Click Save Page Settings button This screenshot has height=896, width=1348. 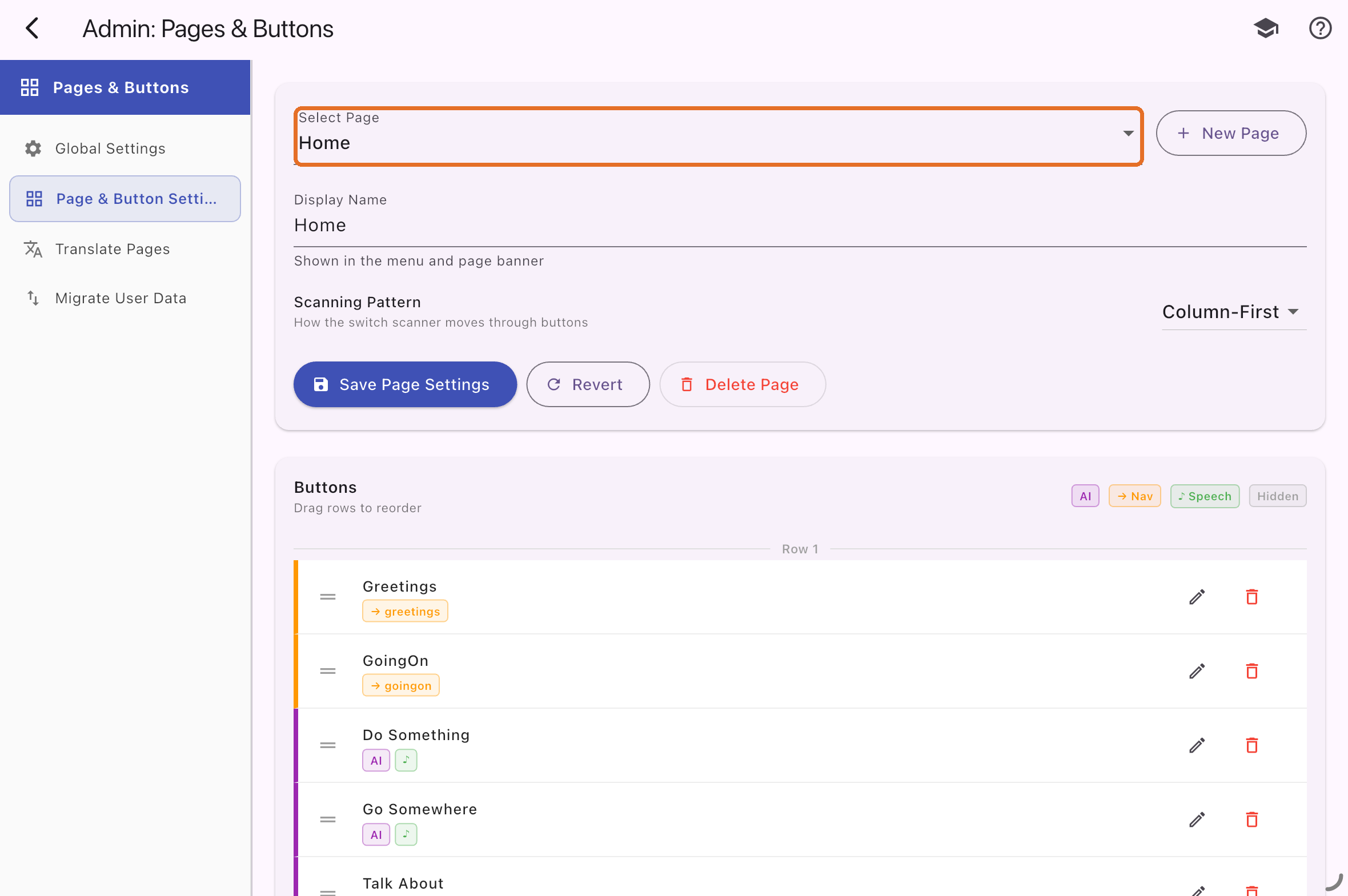click(x=405, y=384)
